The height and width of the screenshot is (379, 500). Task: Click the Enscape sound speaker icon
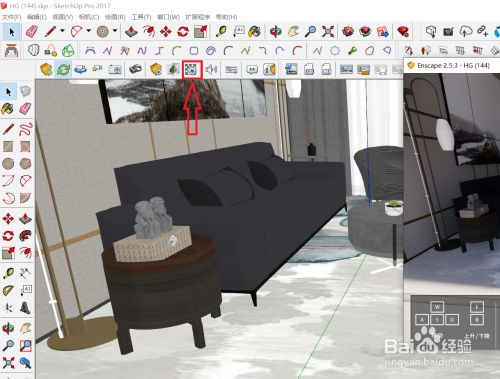coord(211,69)
